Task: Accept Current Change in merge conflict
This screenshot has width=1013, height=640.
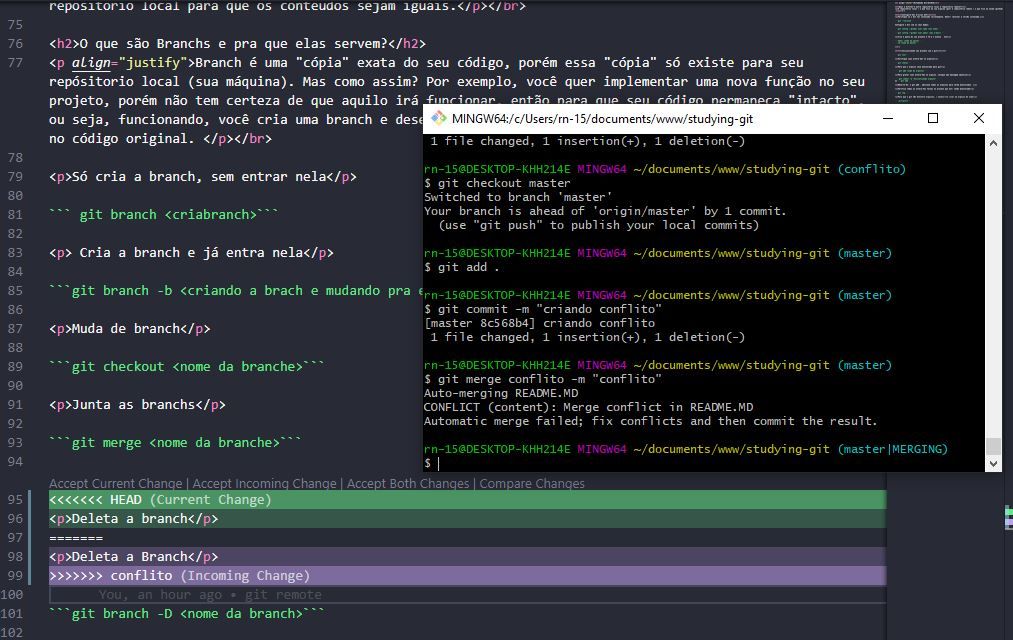Action: [x=116, y=484]
